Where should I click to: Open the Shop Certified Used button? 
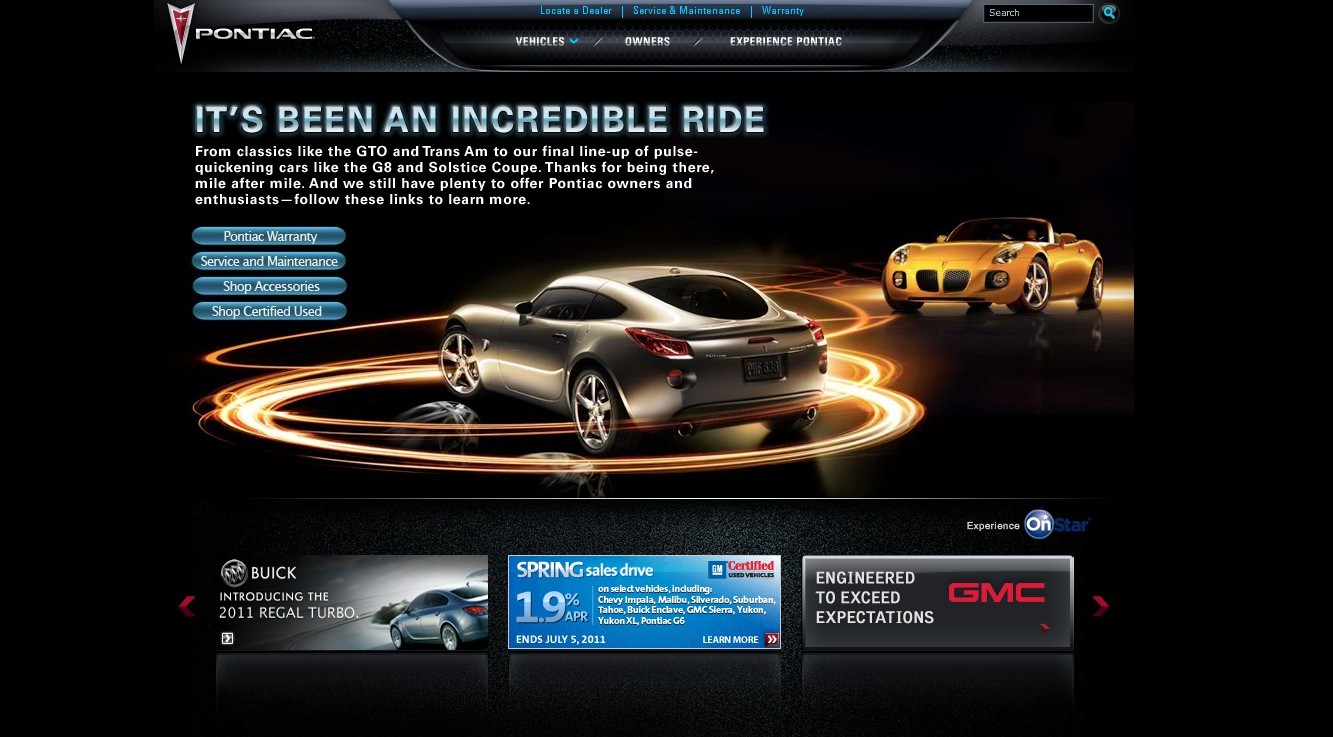pyautogui.click(x=269, y=311)
